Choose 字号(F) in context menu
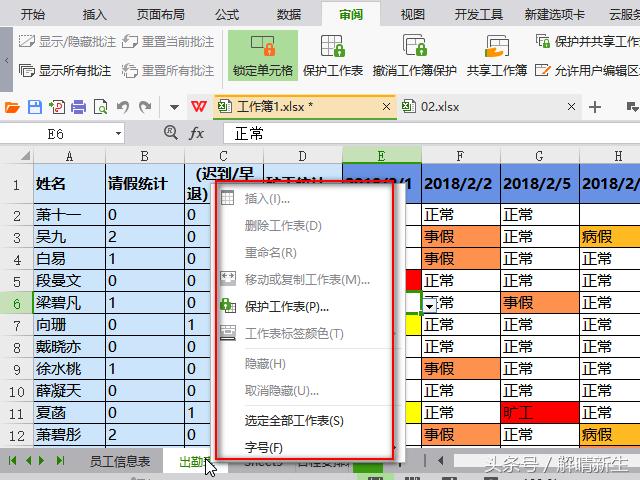 point(304,447)
